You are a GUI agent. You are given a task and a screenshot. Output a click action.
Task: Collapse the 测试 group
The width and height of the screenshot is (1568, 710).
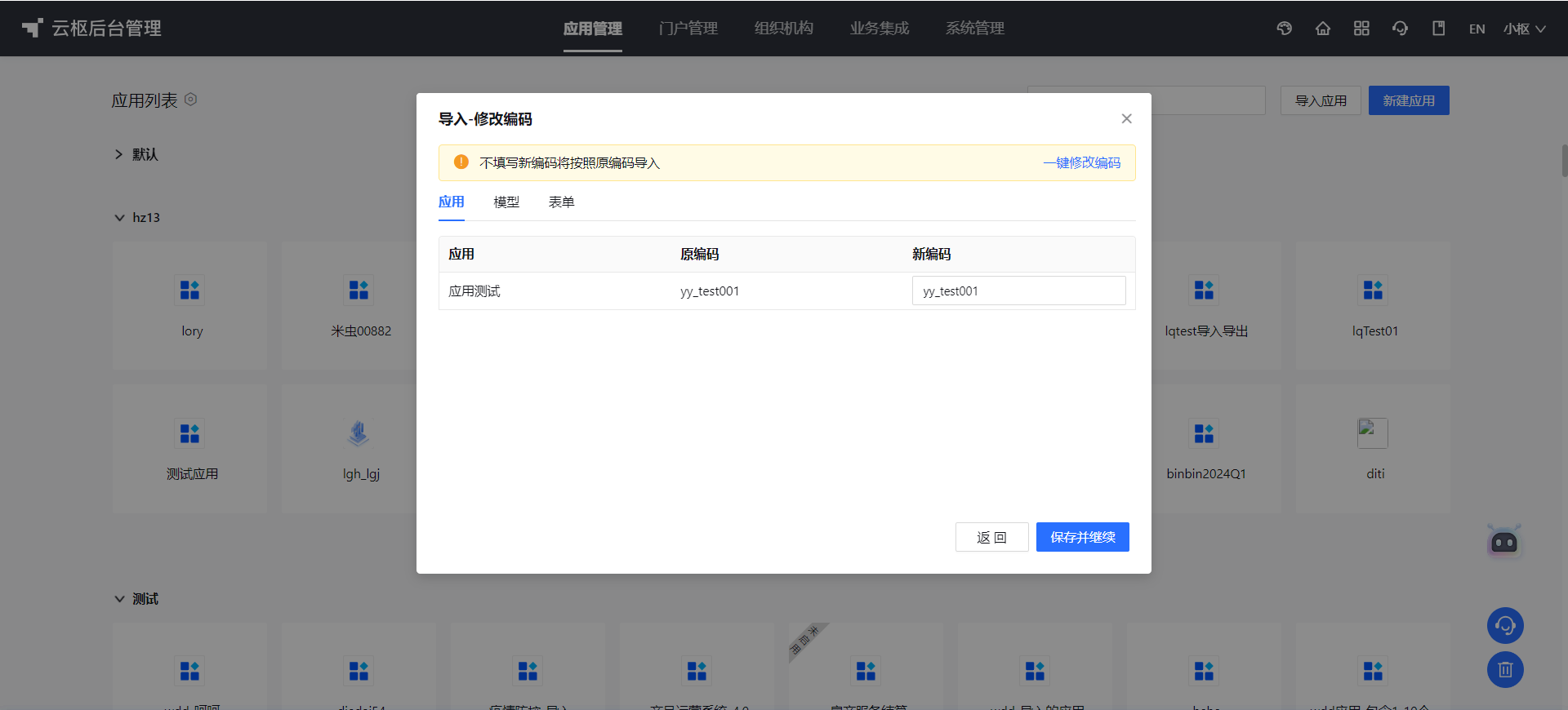tap(119, 599)
